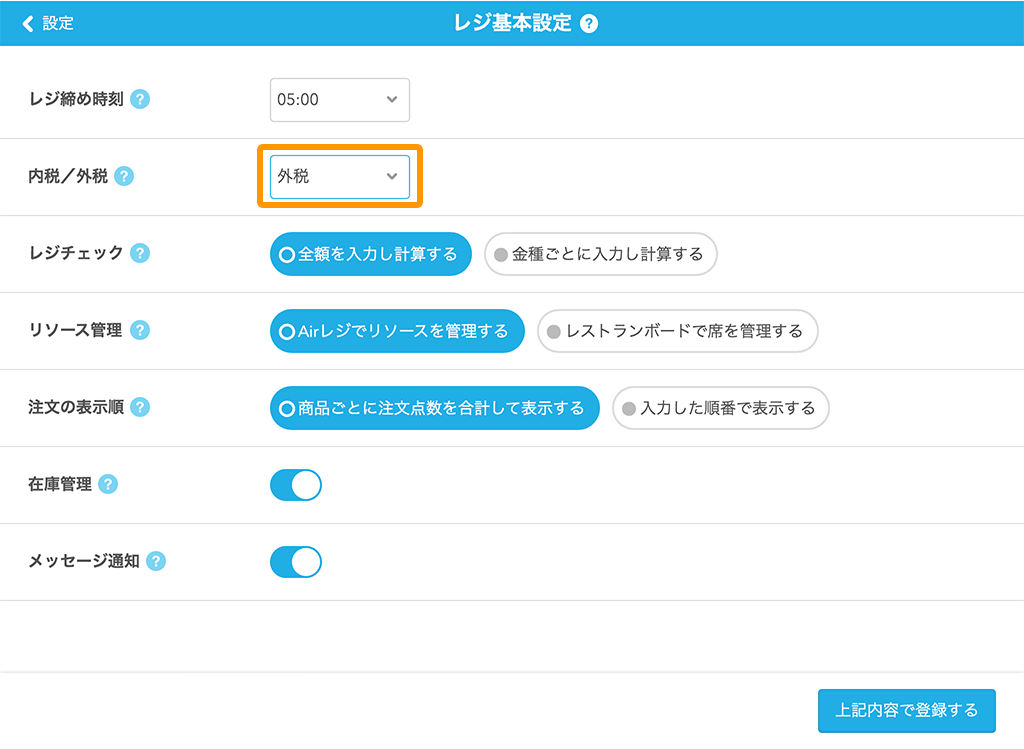The height and width of the screenshot is (749, 1024).
Task: Open the 外税 tax type dropdown
Action: coord(340,177)
